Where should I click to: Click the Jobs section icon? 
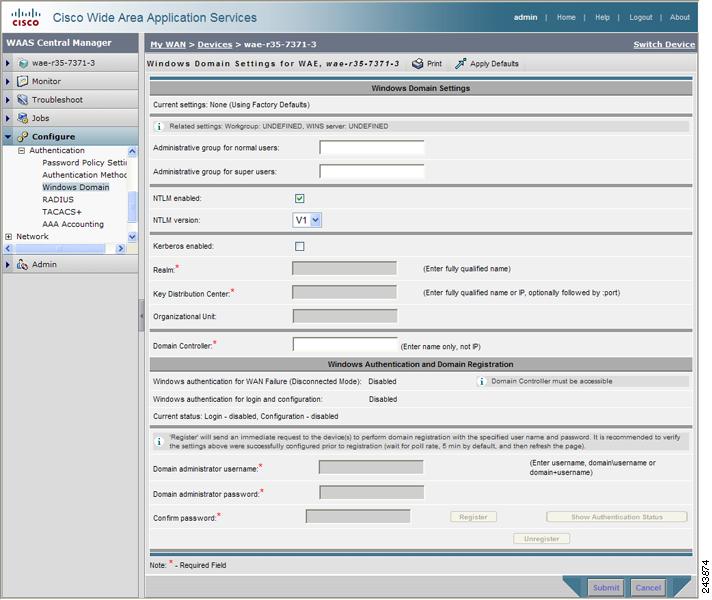pyautogui.click(x=22, y=118)
